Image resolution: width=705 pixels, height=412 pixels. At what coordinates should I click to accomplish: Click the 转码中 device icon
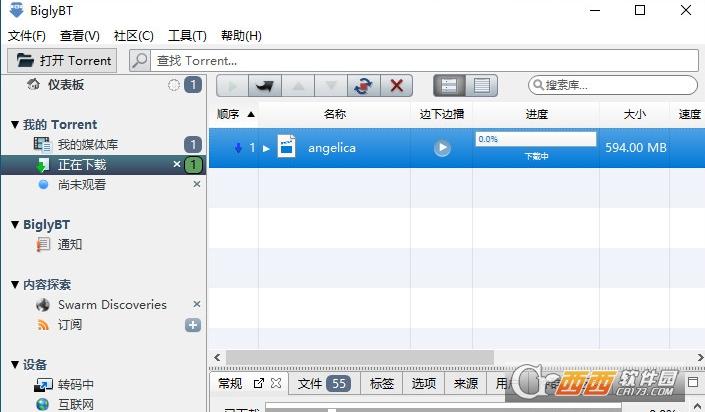pos(43,385)
